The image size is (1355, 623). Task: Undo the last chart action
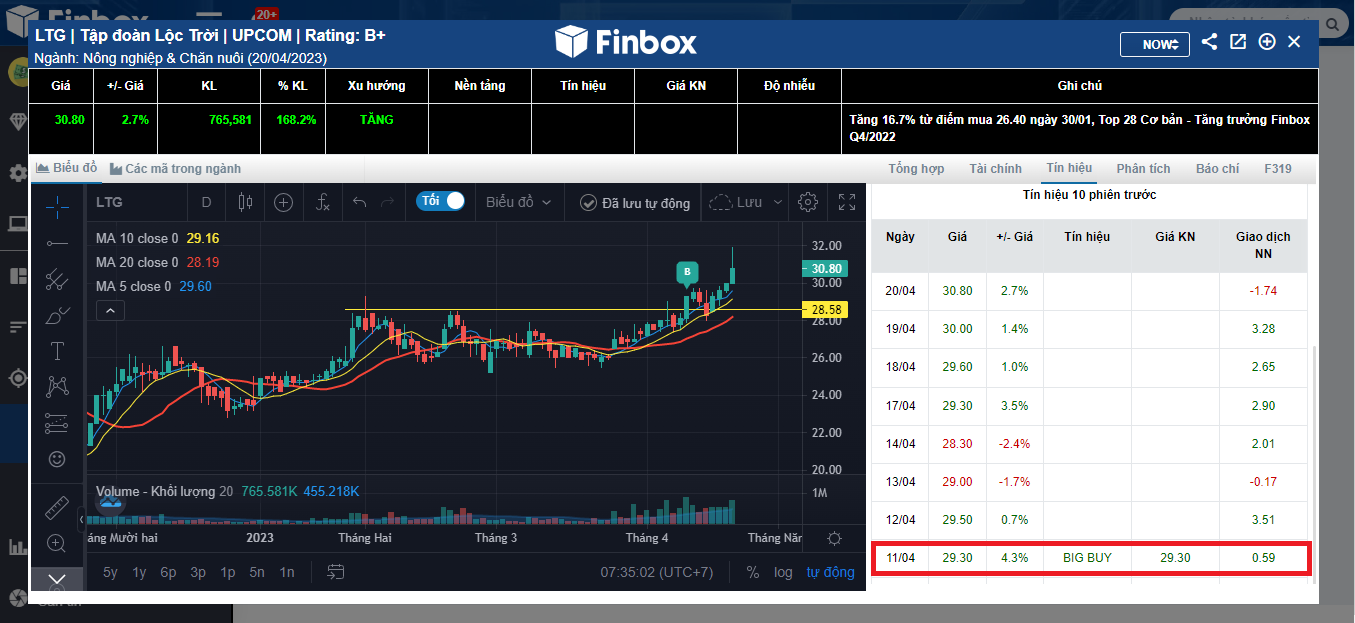[360, 202]
